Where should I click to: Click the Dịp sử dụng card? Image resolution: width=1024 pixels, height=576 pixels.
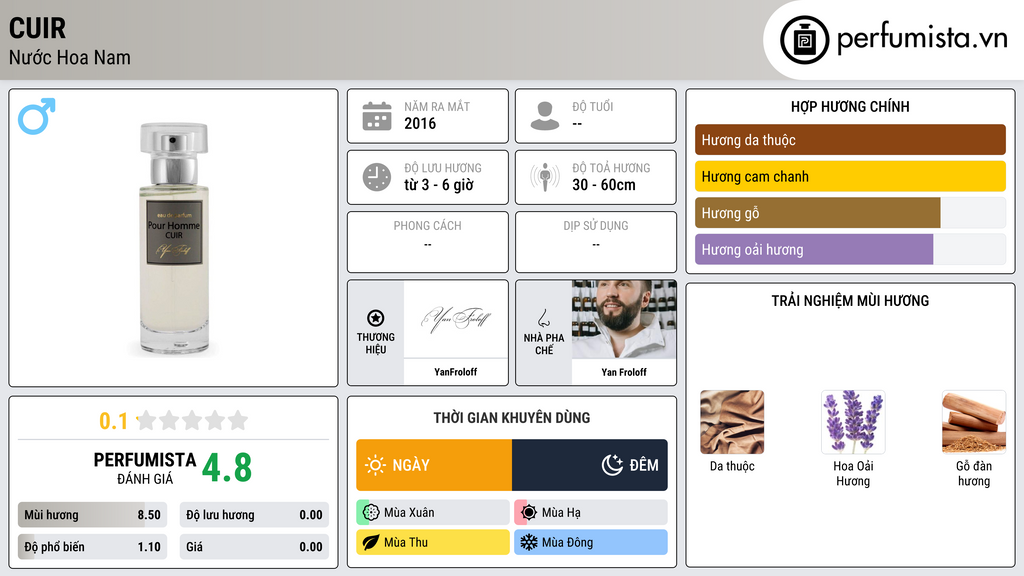pos(596,242)
